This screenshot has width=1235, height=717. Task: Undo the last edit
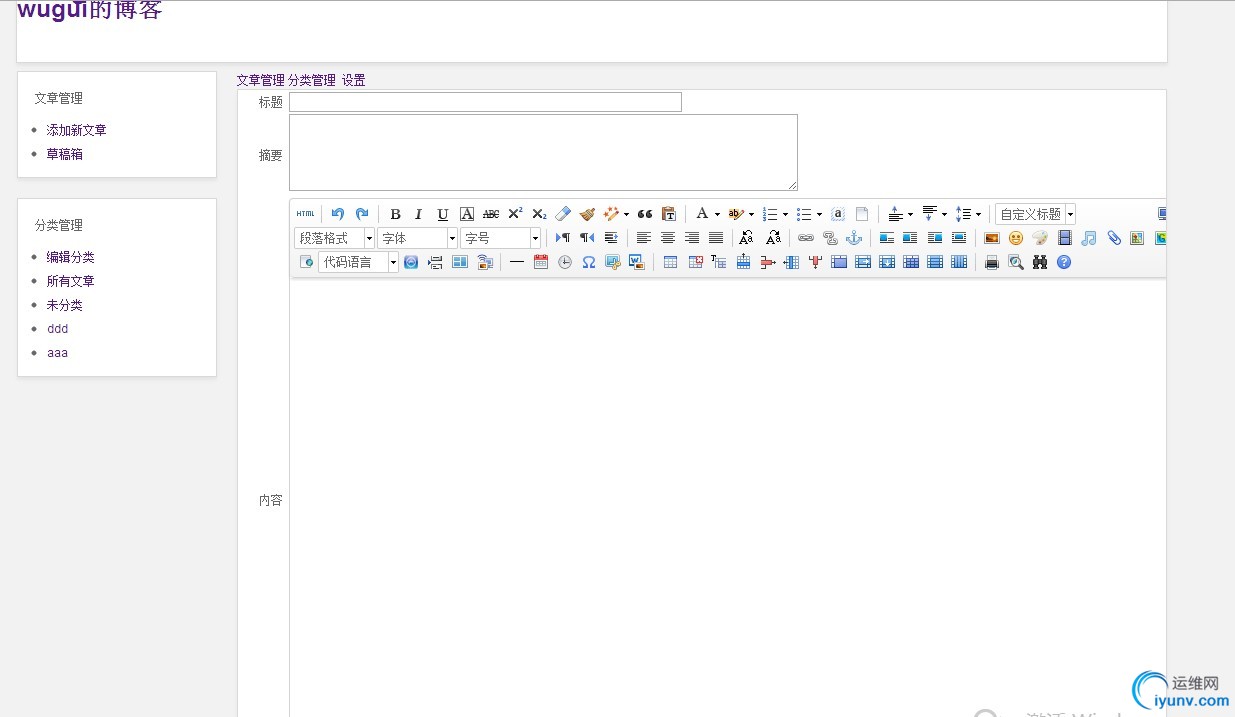tap(338, 214)
